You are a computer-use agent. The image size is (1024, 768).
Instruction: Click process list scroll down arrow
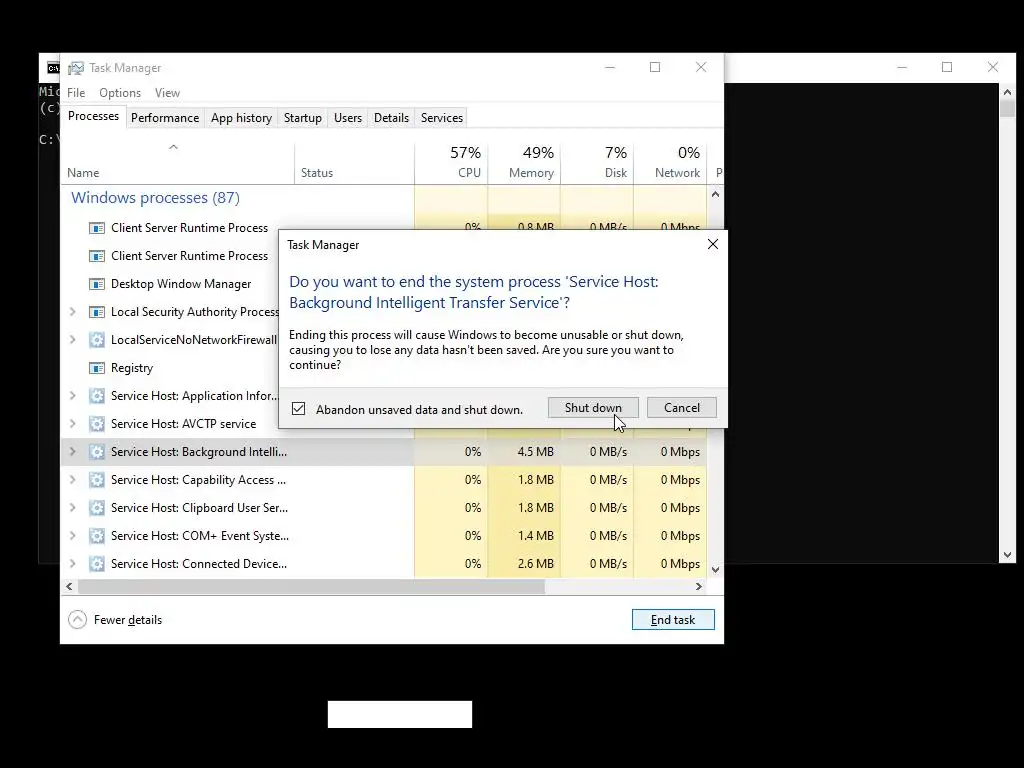tap(715, 569)
